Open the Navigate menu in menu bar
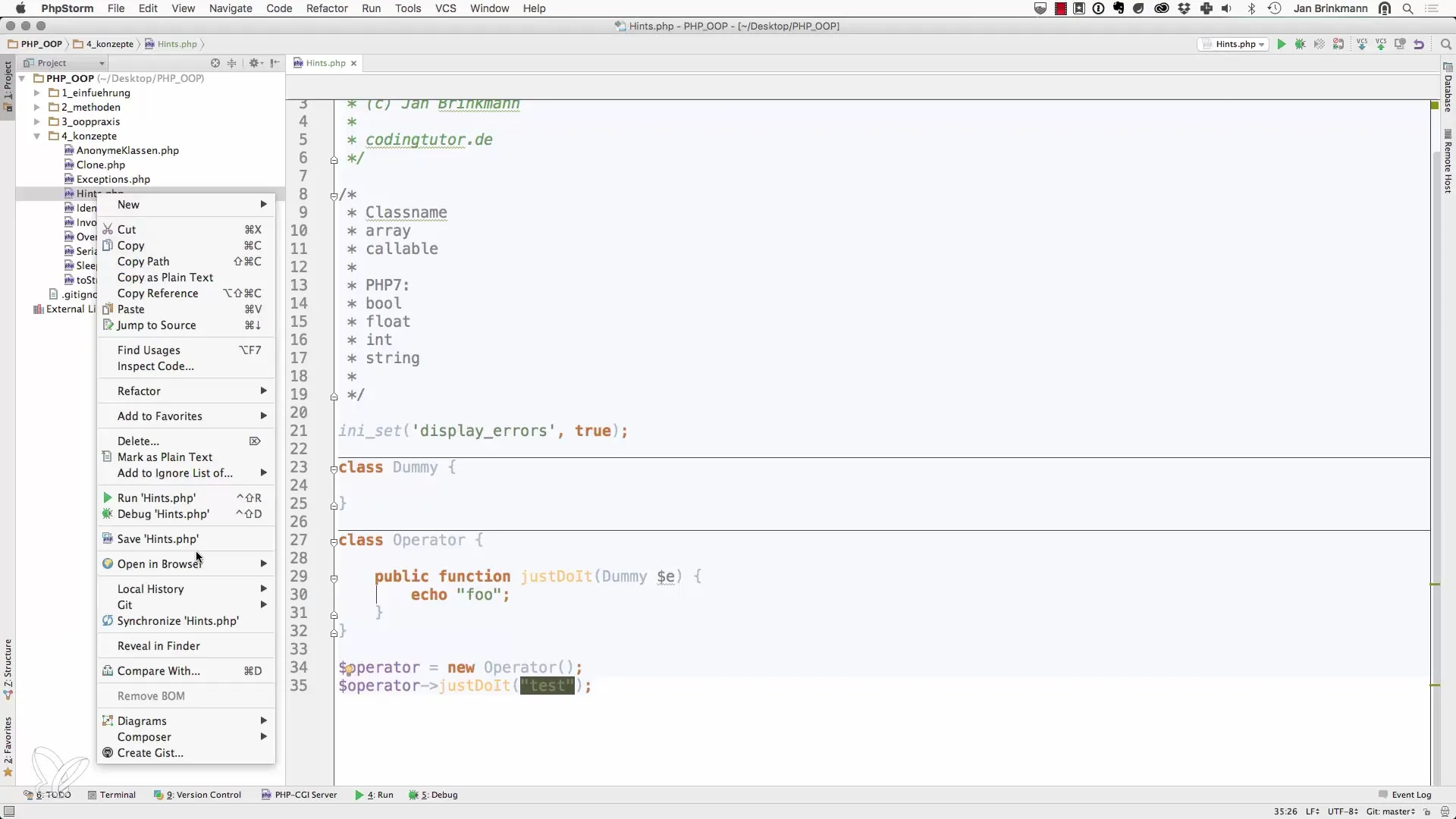Image resolution: width=1456 pixels, height=819 pixels. (231, 8)
